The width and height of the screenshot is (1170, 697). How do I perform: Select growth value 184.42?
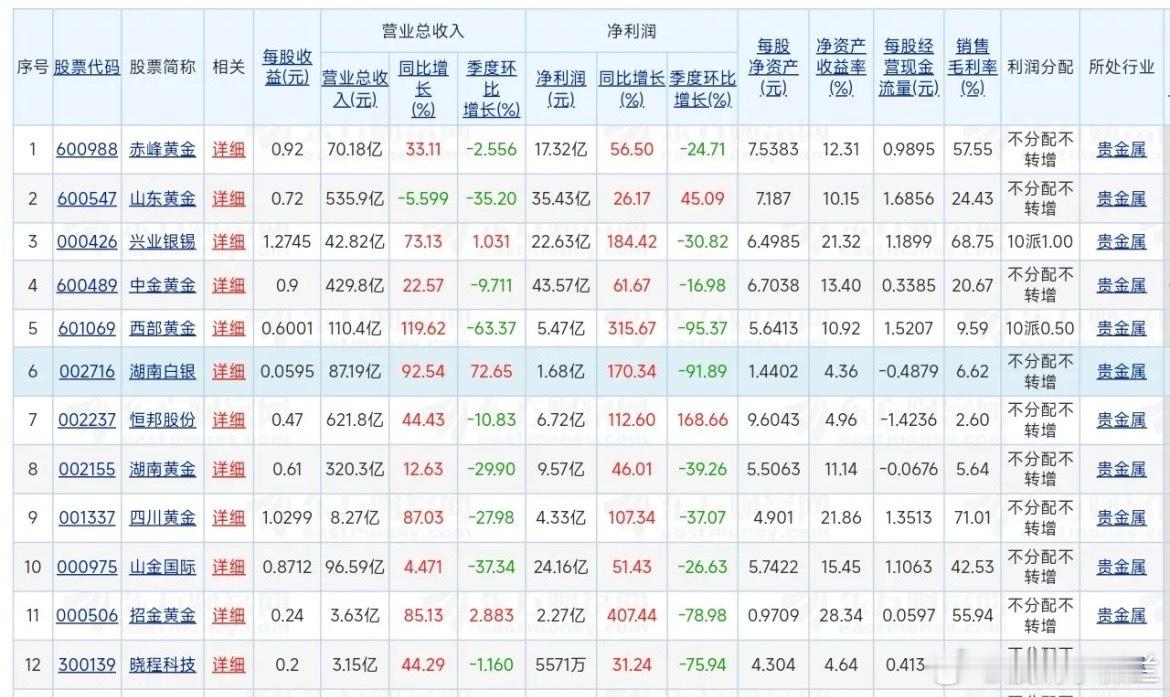pos(631,242)
